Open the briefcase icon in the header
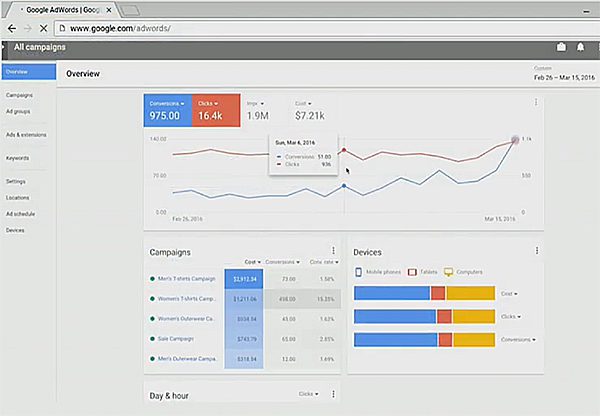 (x=561, y=47)
